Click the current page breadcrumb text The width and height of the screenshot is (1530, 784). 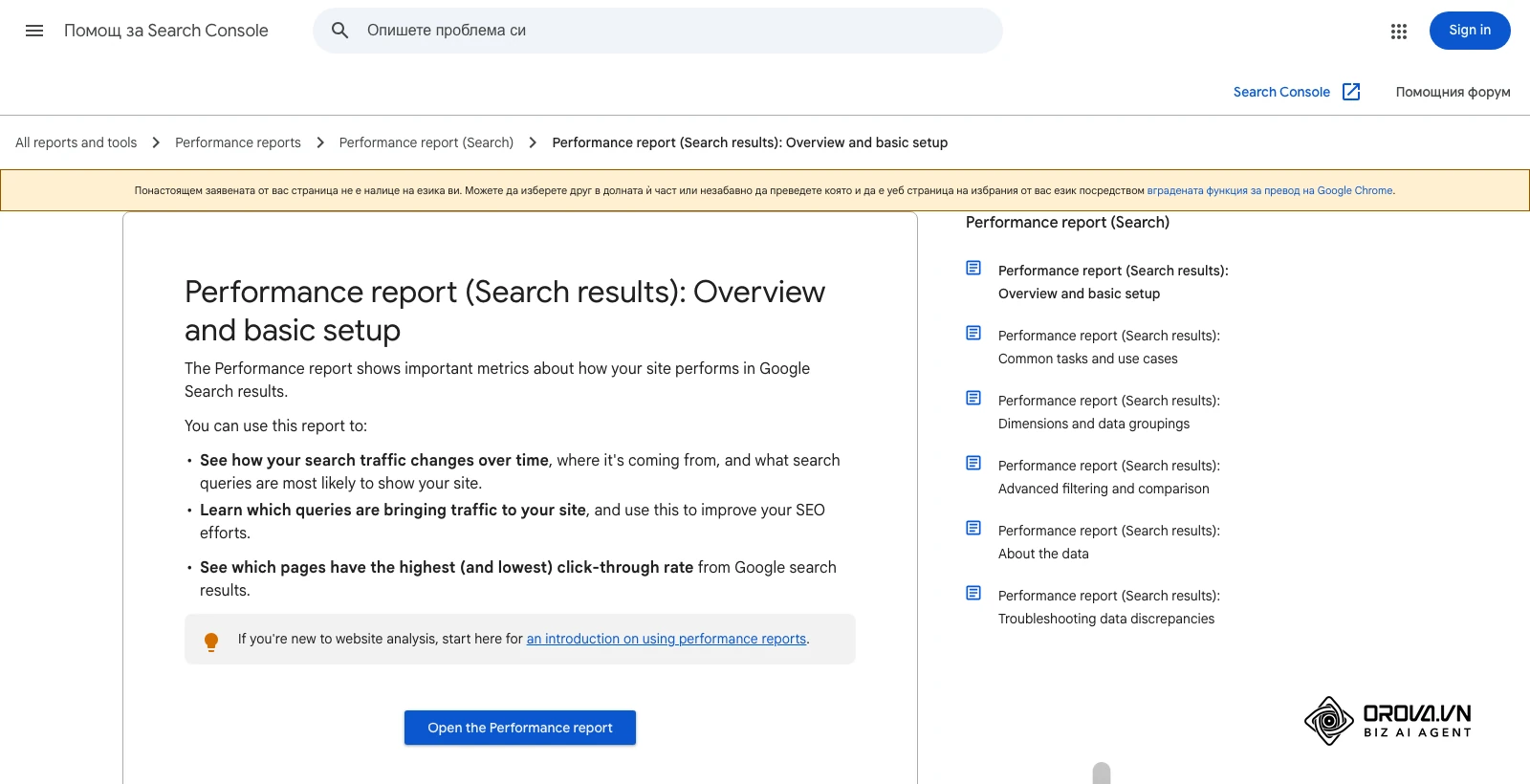[750, 142]
